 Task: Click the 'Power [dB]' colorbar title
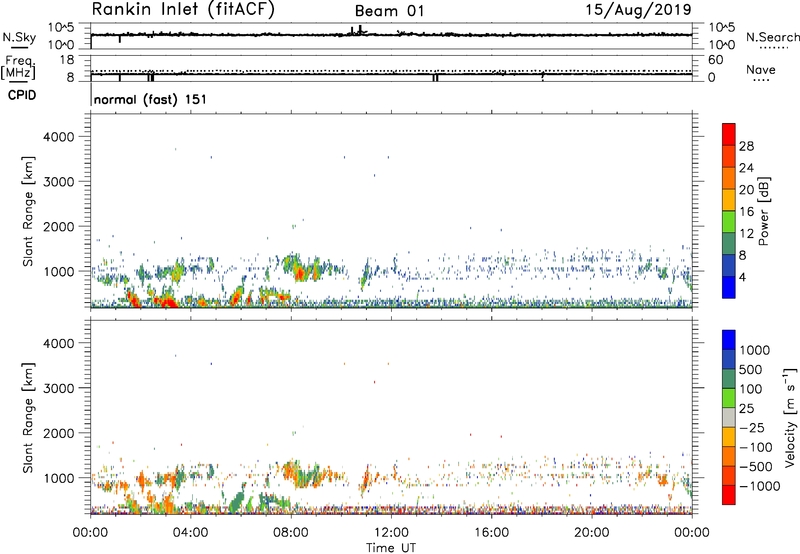[x=763, y=211]
